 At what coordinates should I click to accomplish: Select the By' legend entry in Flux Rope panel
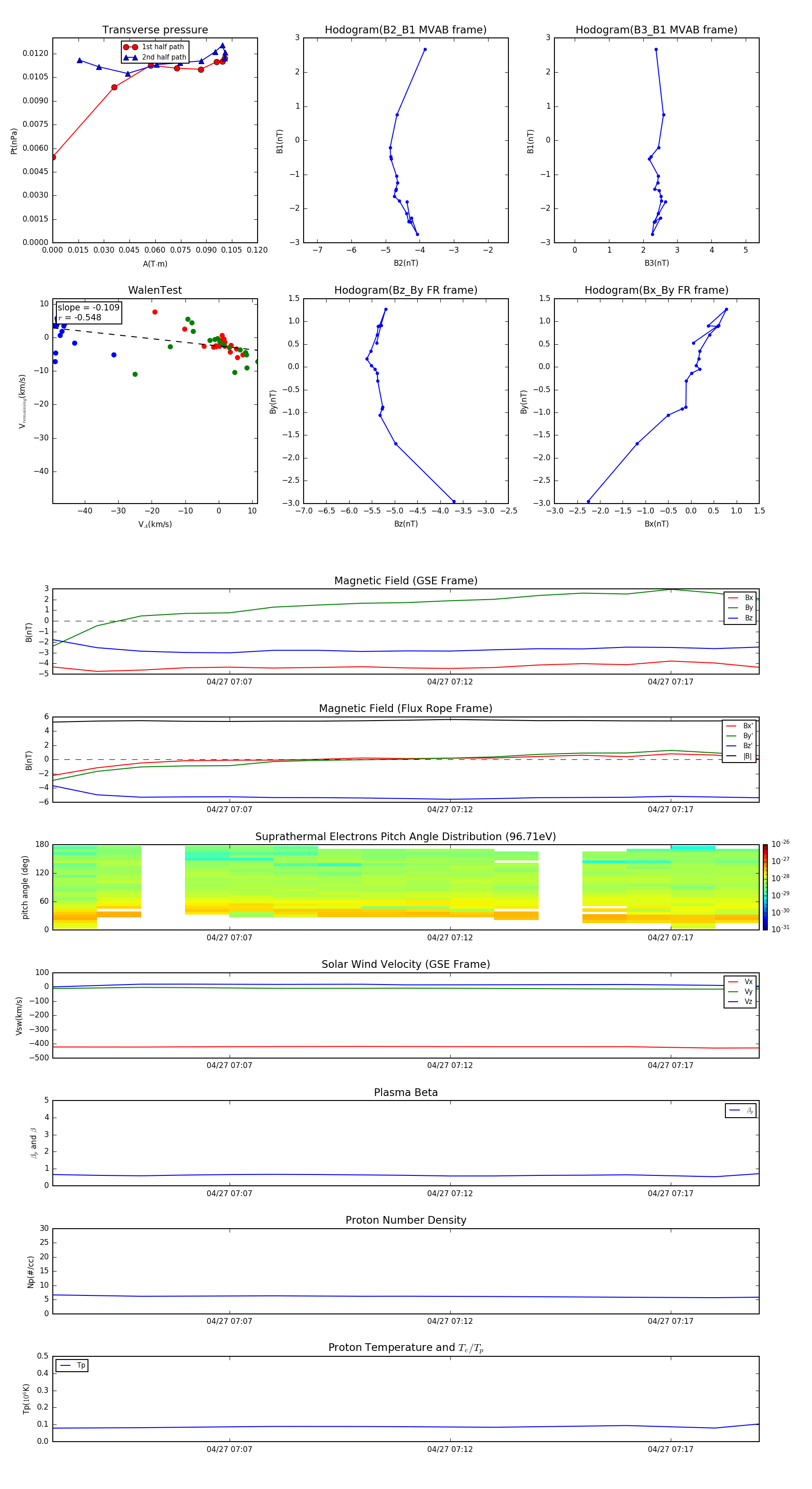pyautogui.click(x=739, y=736)
